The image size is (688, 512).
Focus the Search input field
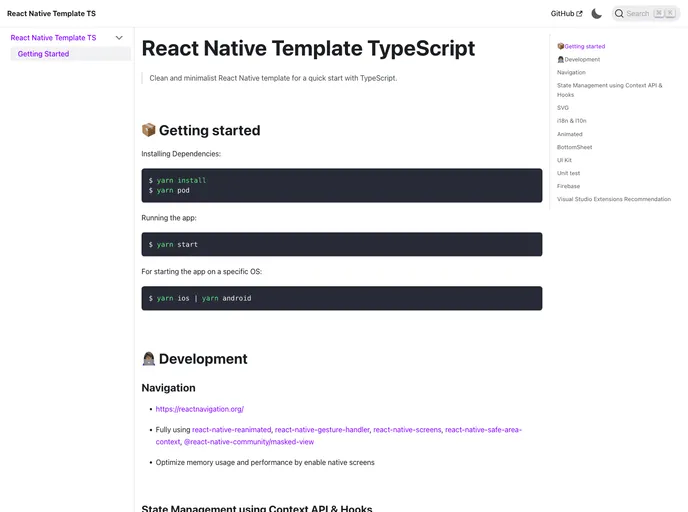point(645,14)
